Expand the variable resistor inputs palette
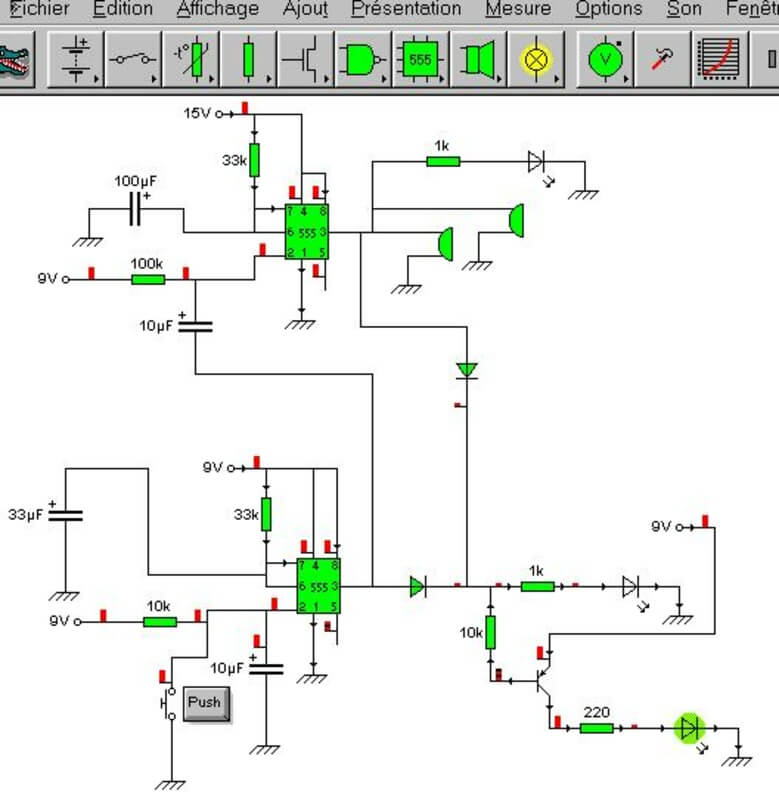 click(x=190, y=60)
